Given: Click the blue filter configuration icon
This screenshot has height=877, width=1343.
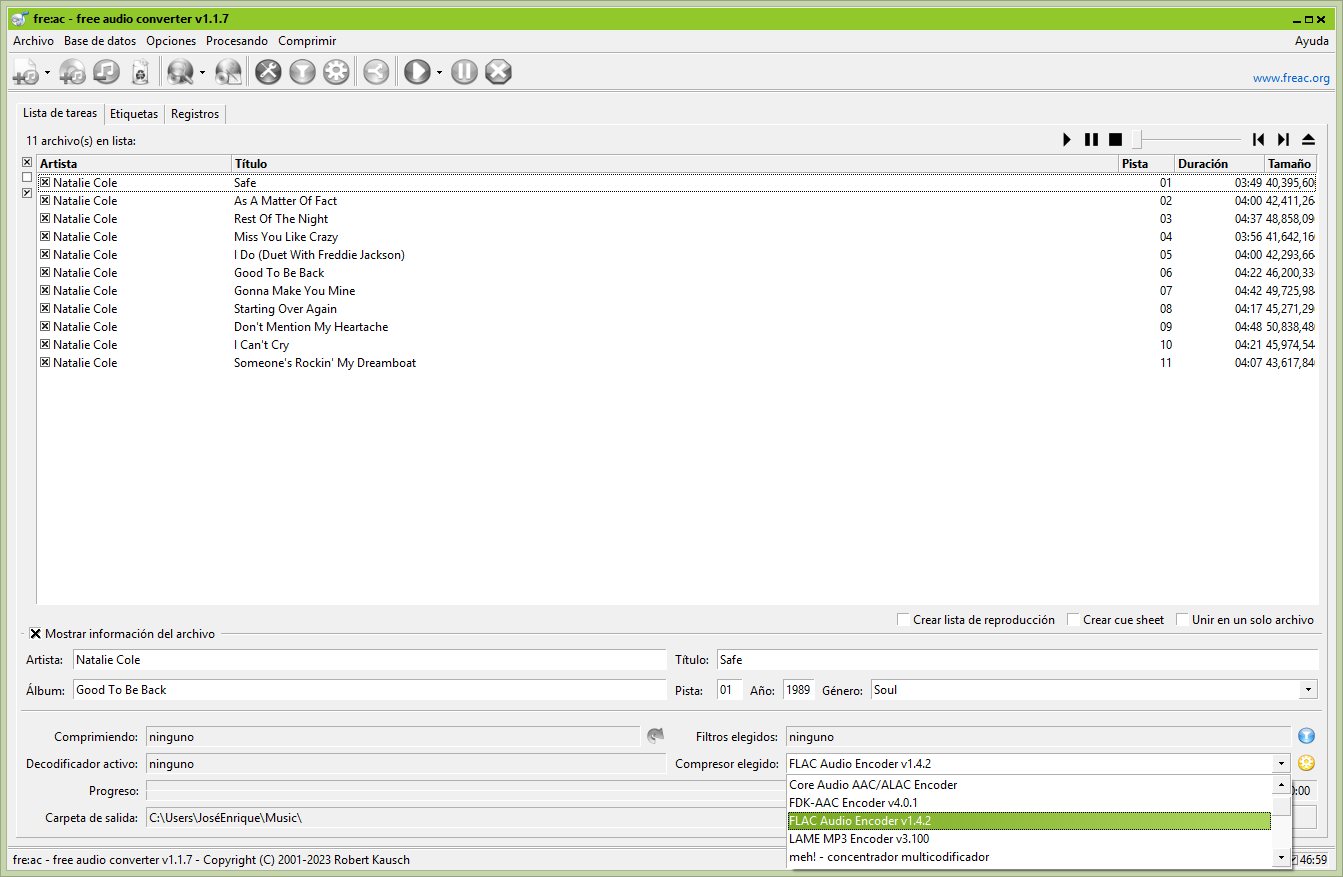Looking at the screenshot, I should coord(1306,736).
